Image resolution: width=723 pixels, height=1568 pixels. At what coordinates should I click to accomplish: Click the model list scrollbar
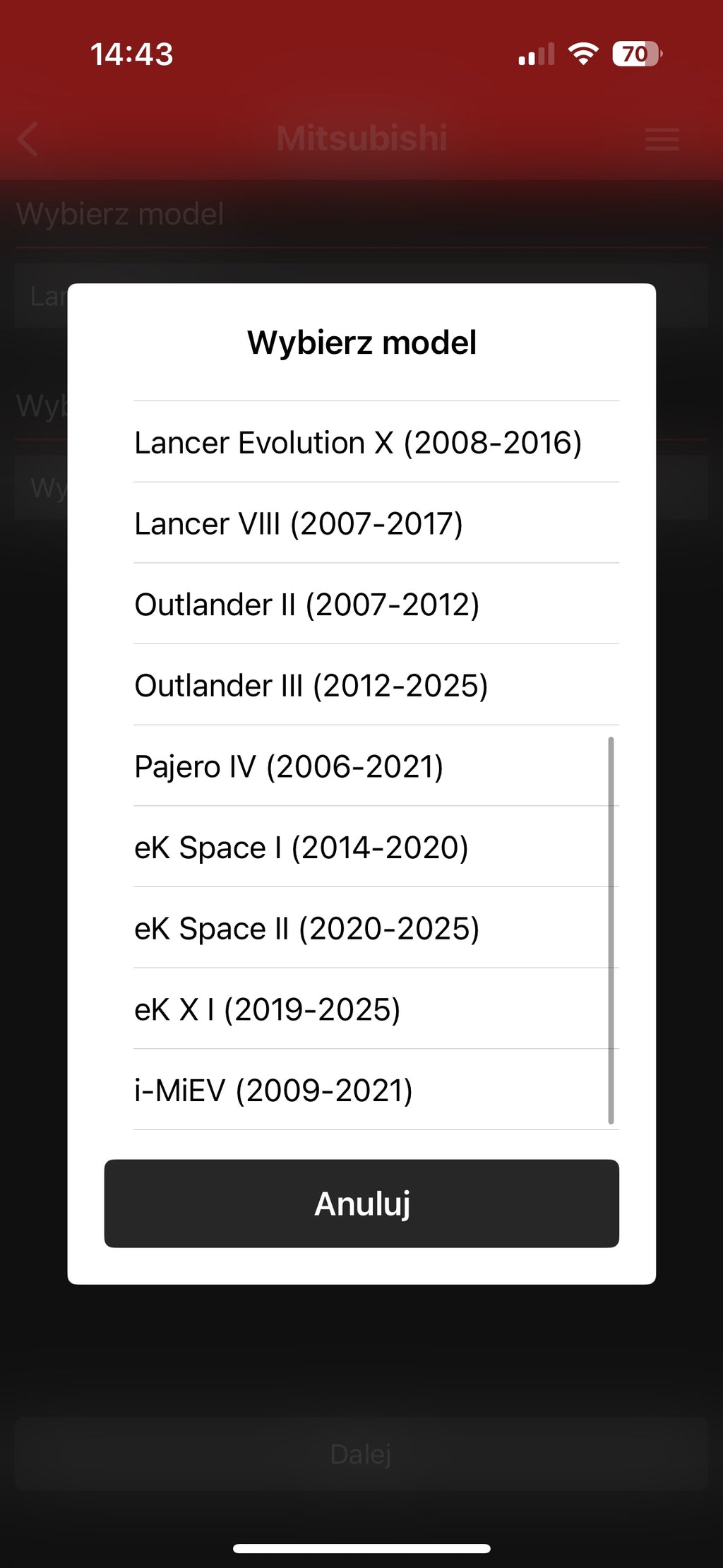coord(611,930)
